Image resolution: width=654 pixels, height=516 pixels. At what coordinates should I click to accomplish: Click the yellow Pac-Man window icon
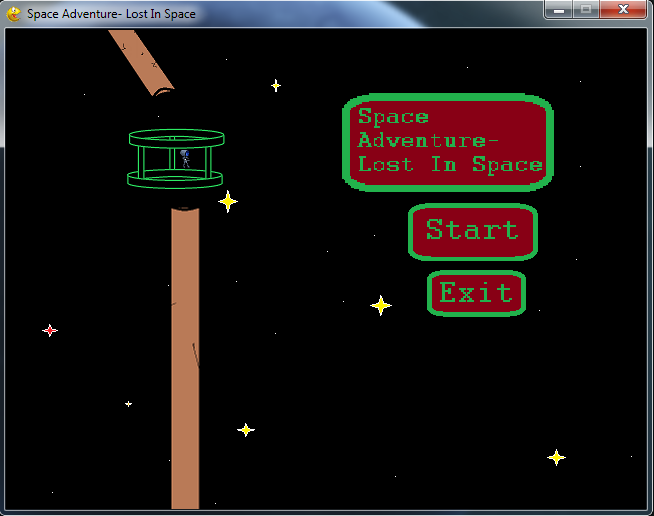(x=14, y=14)
